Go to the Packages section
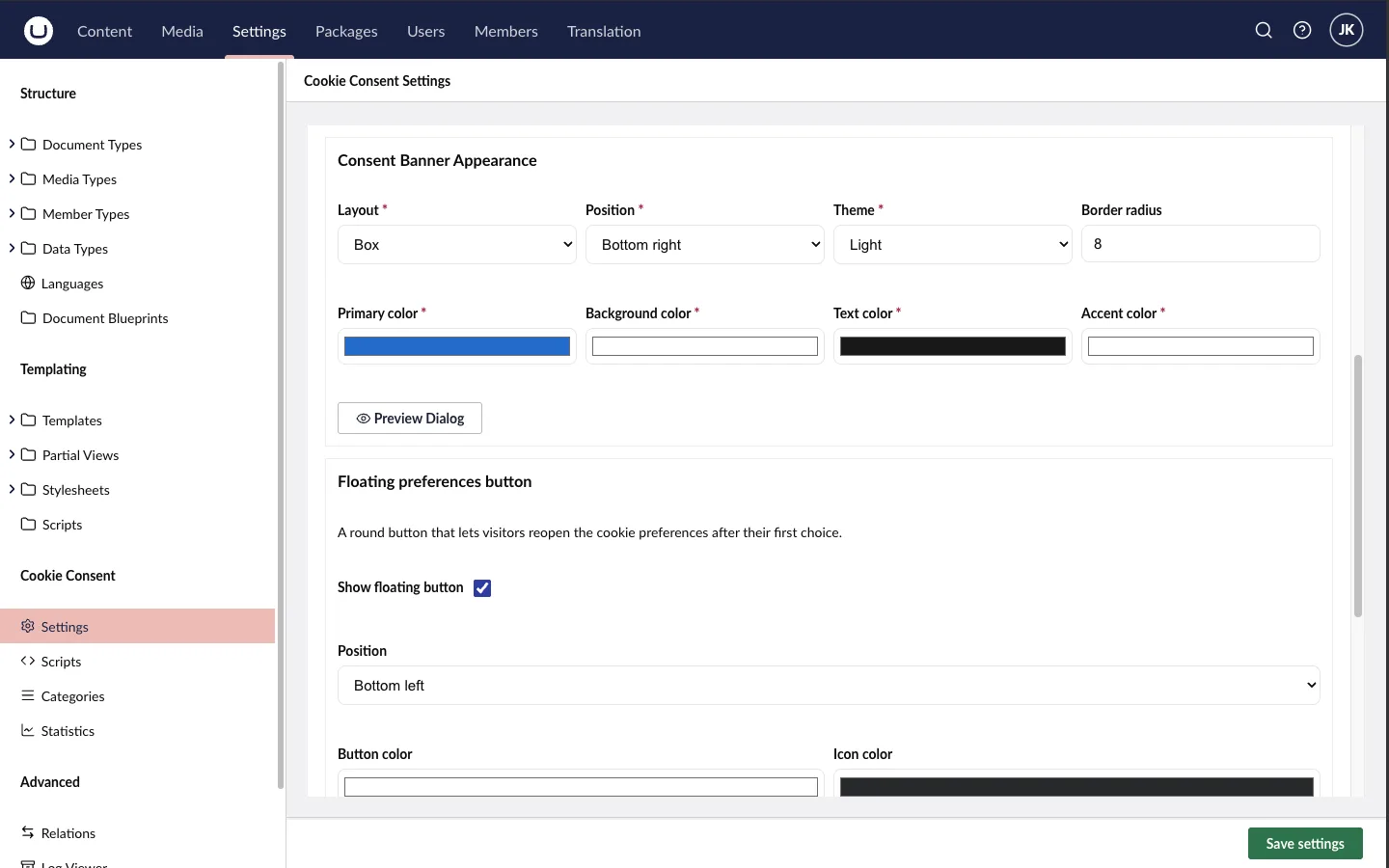 coord(346,31)
